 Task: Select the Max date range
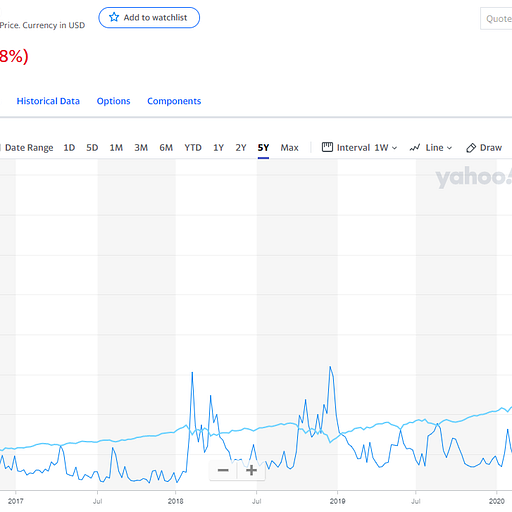pyautogui.click(x=289, y=148)
